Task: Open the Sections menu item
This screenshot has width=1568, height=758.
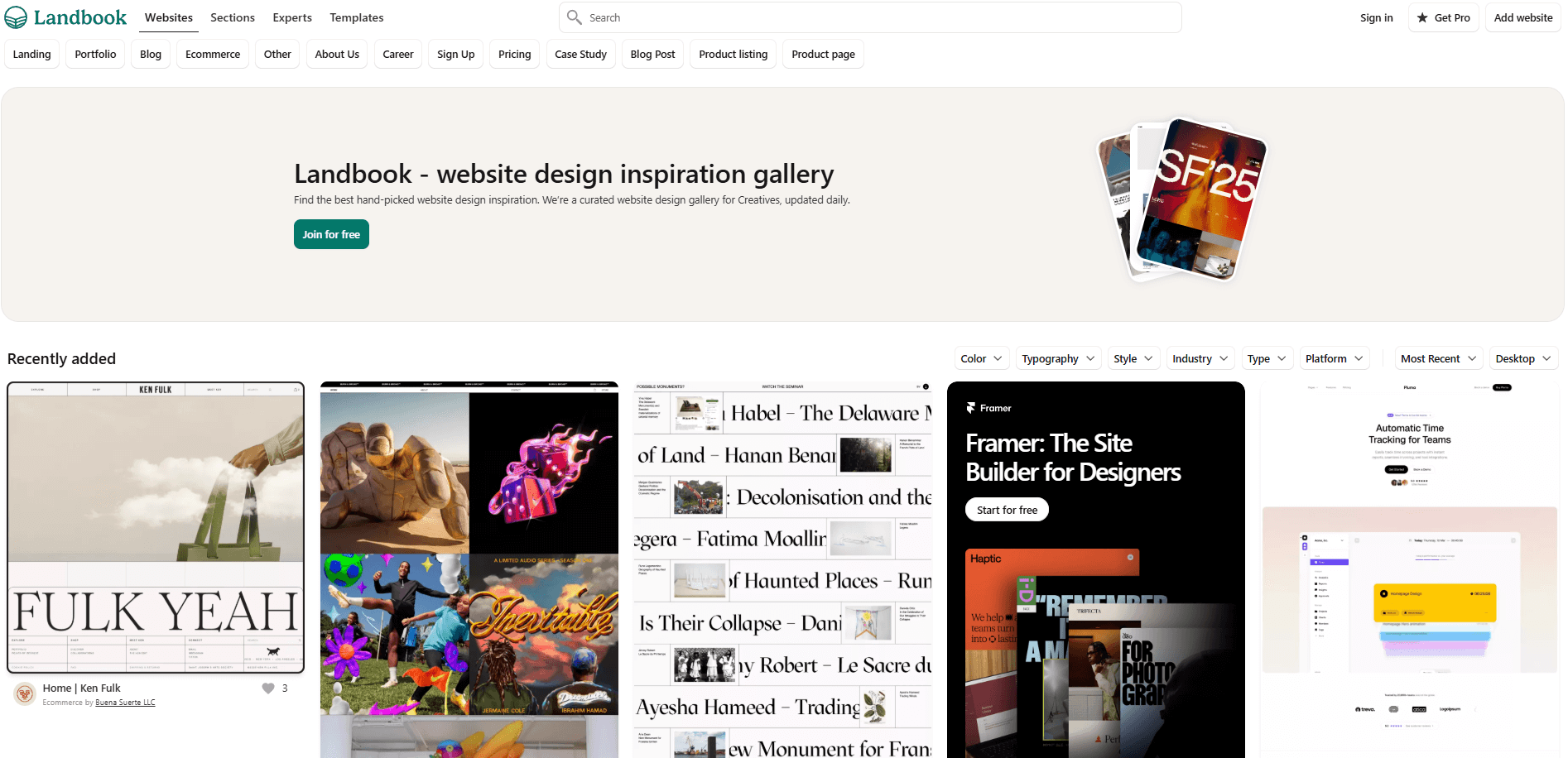Action: (233, 17)
